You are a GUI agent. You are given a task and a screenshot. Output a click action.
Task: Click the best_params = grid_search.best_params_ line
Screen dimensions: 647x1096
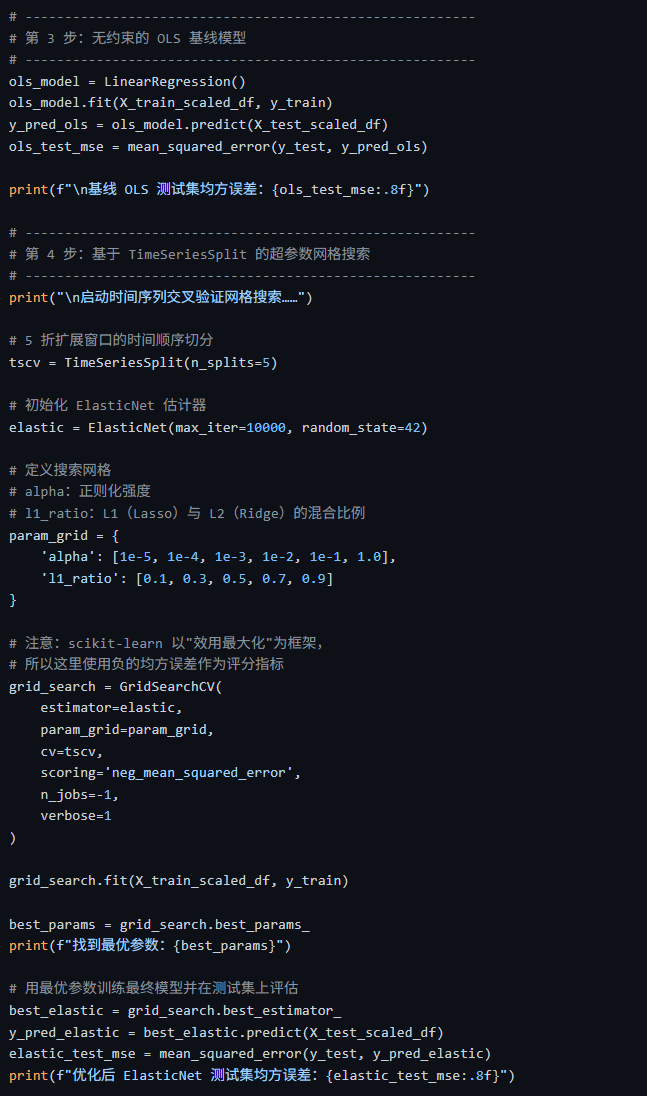pos(159,924)
